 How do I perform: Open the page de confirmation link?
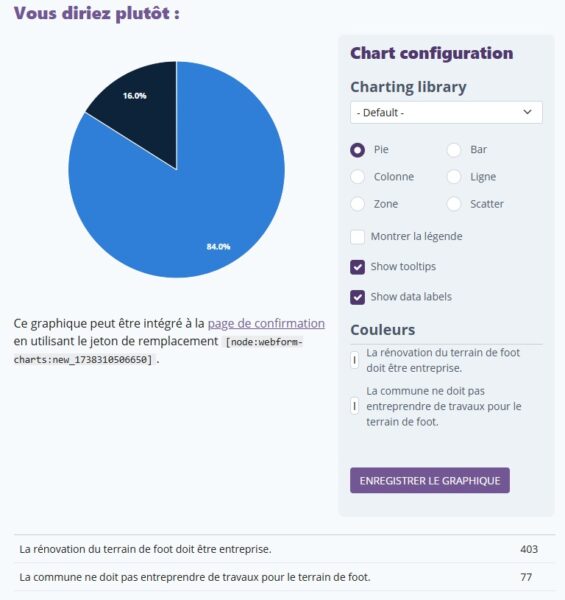(266, 323)
